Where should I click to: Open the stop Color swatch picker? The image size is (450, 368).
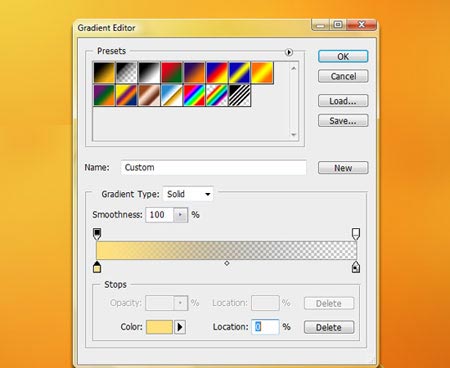pyautogui.click(x=159, y=327)
